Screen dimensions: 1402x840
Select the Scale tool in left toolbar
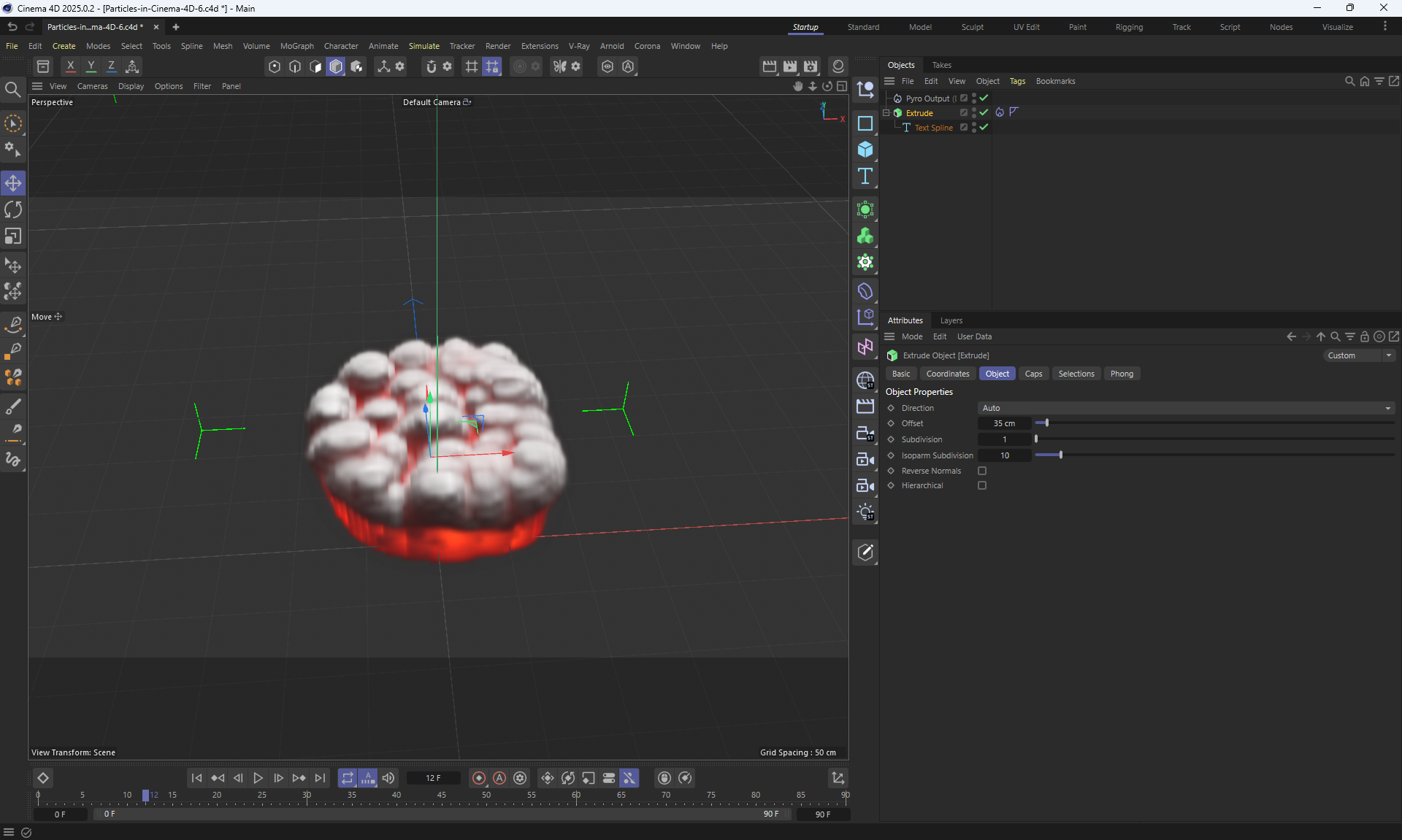[x=13, y=236]
